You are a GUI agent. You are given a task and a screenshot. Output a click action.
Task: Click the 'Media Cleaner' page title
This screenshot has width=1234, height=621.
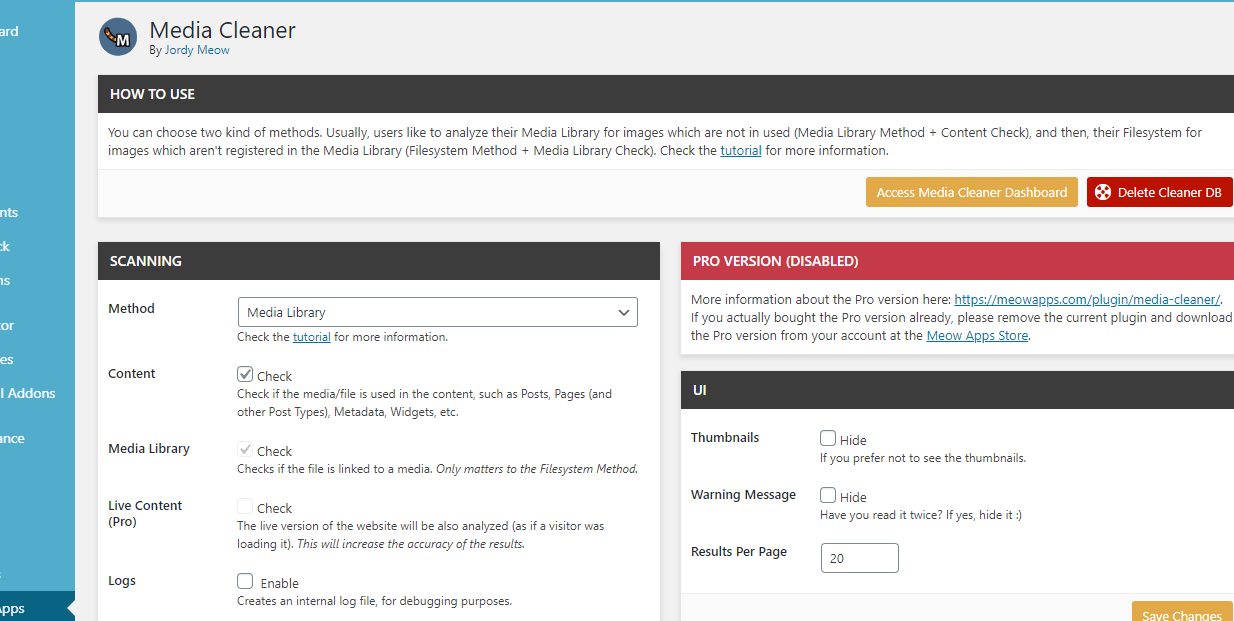(x=222, y=30)
